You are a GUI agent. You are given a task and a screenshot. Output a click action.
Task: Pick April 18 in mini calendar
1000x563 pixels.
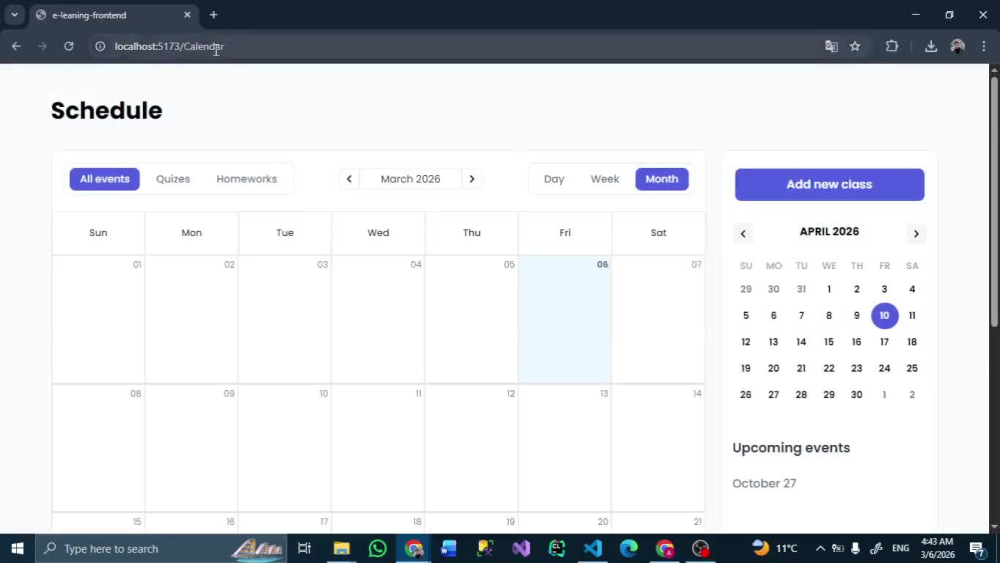(x=912, y=342)
